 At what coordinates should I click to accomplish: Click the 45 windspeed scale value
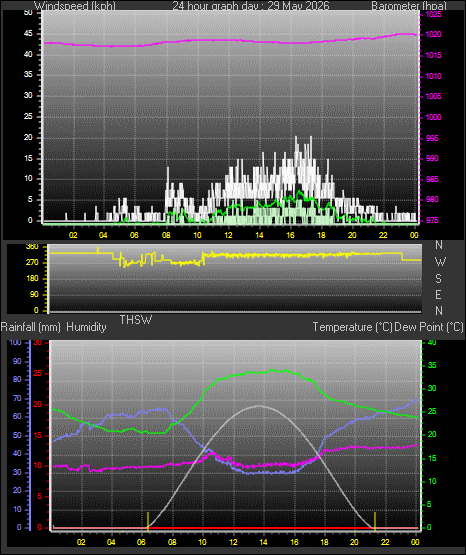28,34
